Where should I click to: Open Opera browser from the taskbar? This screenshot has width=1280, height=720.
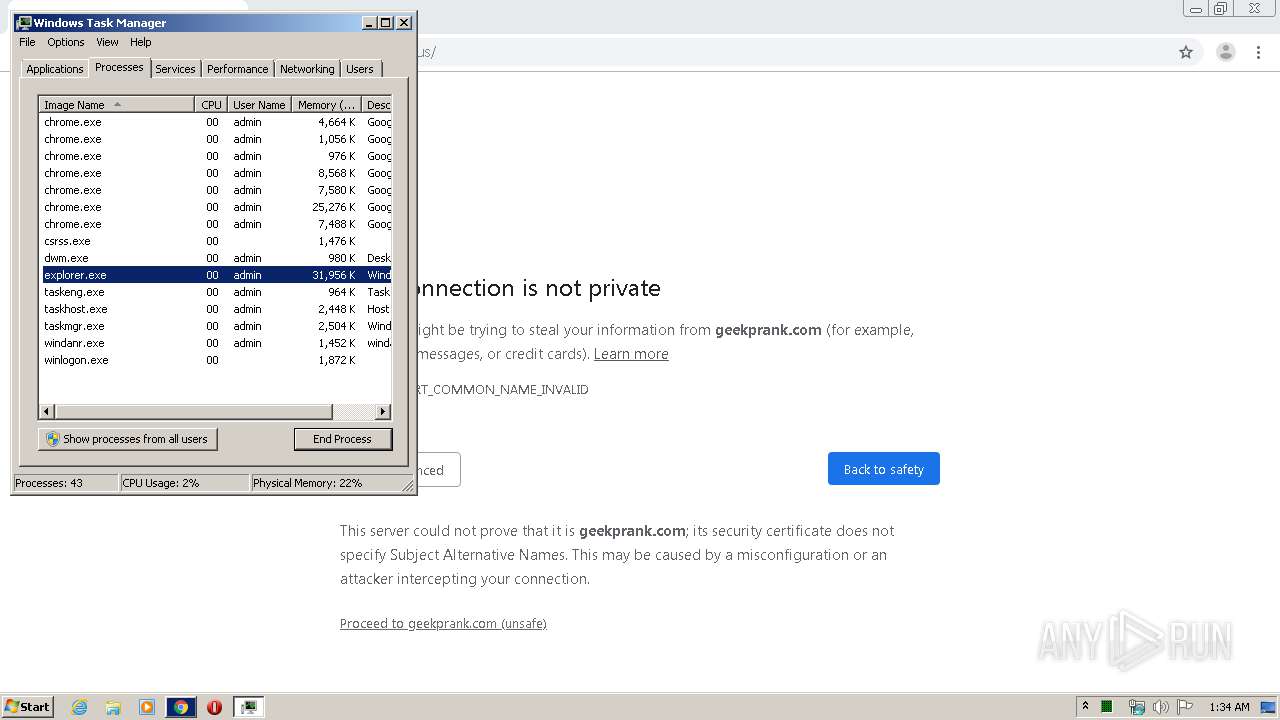coord(214,707)
